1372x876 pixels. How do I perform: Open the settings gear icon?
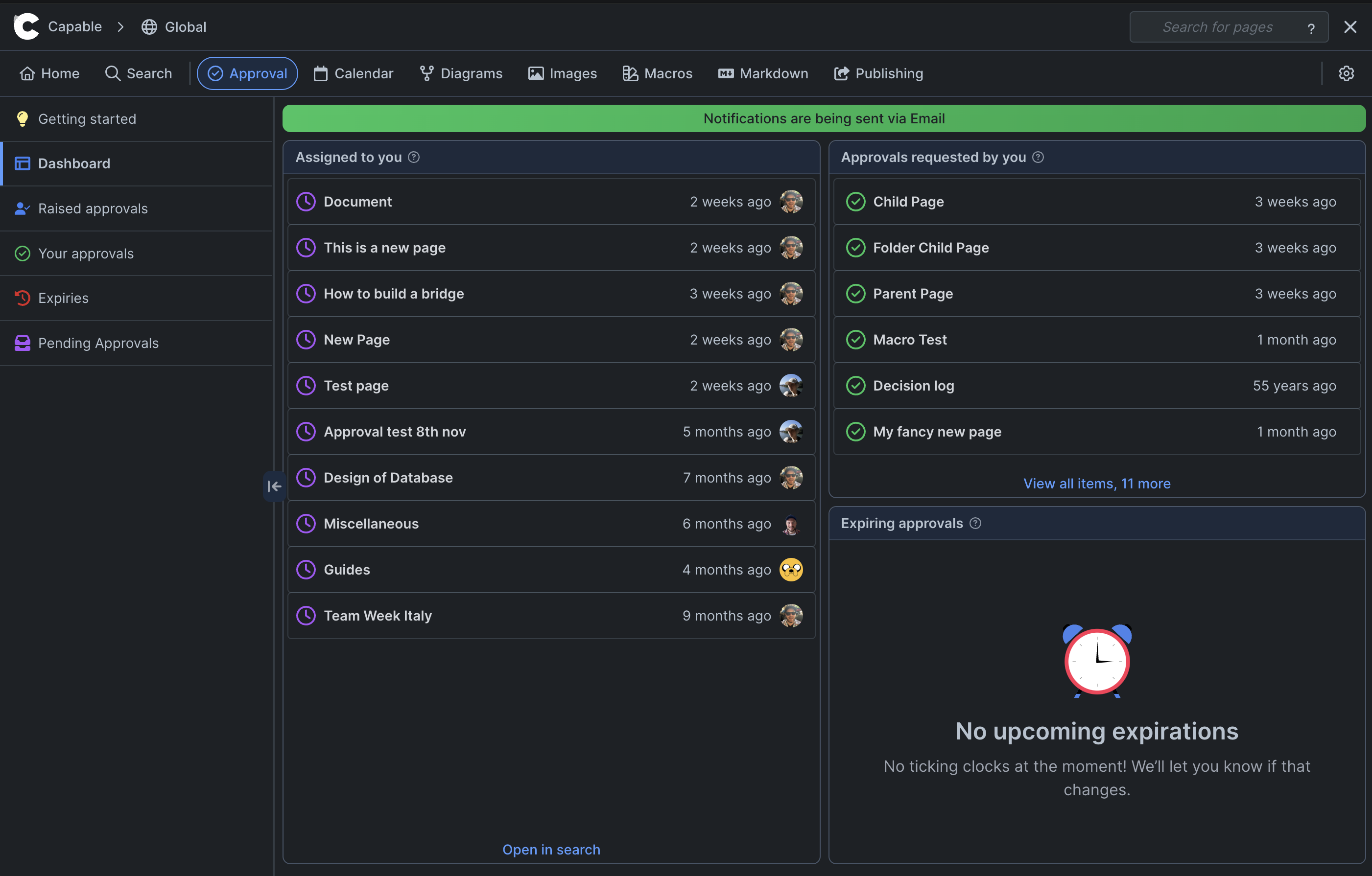1346,73
